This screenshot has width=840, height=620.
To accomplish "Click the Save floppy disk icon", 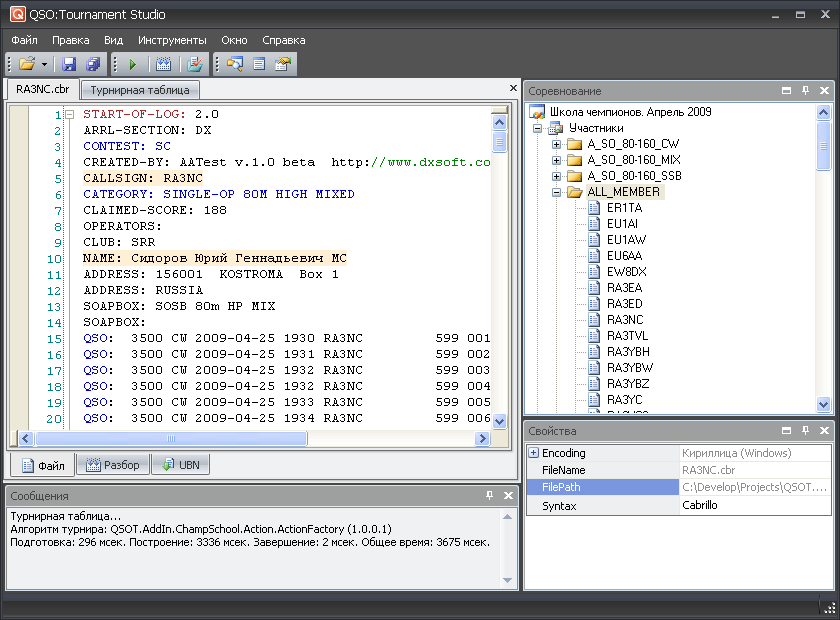I will pos(69,64).
